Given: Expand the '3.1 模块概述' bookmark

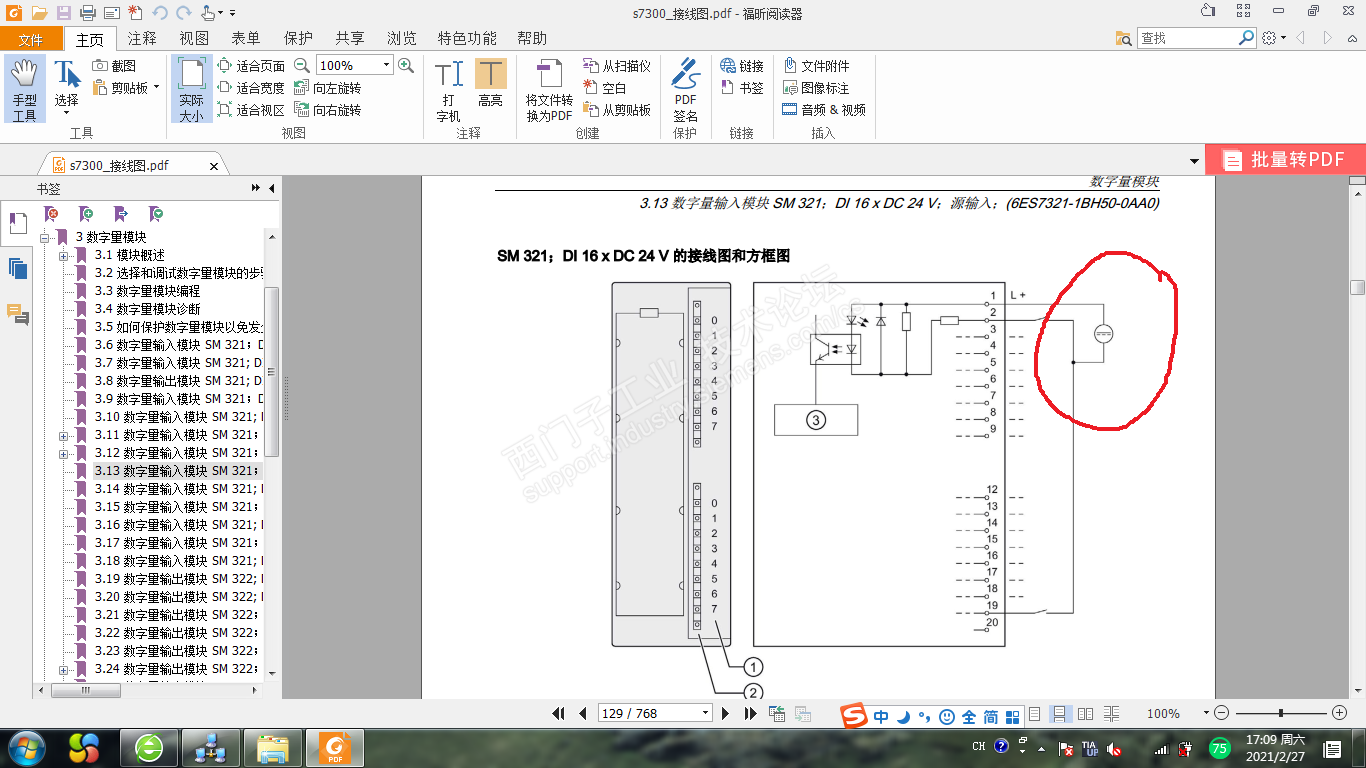Looking at the screenshot, I should pyautogui.click(x=63, y=255).
